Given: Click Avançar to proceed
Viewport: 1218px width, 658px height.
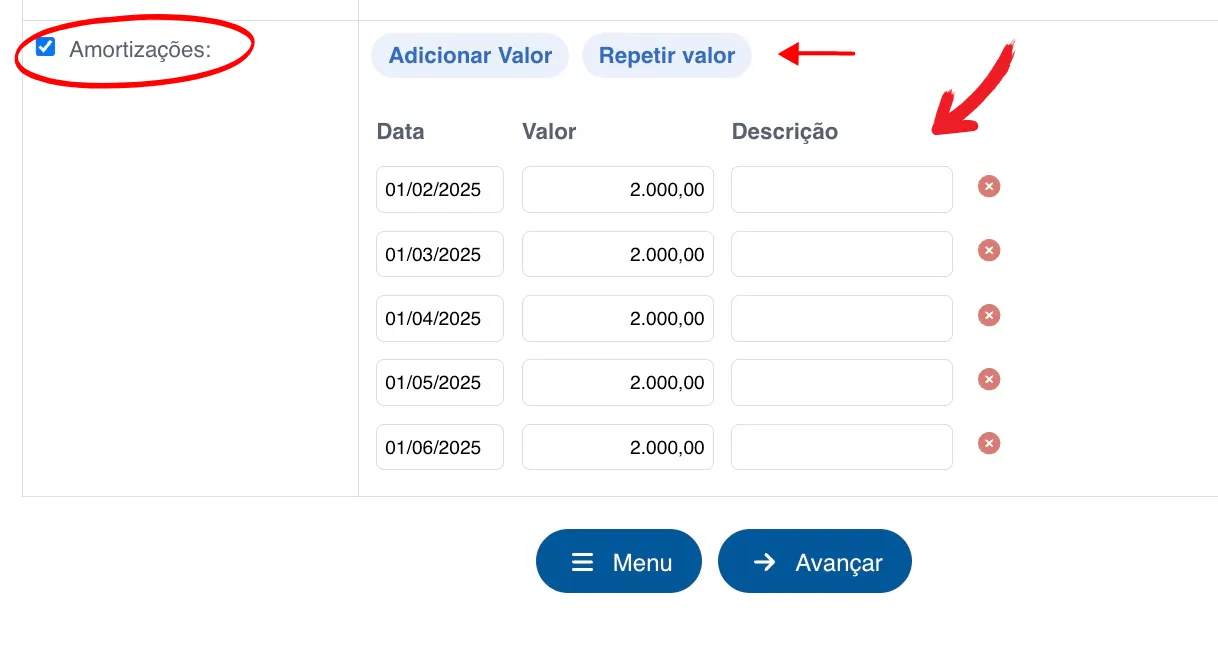Looking at the screenshot, I should click(815, 562).
